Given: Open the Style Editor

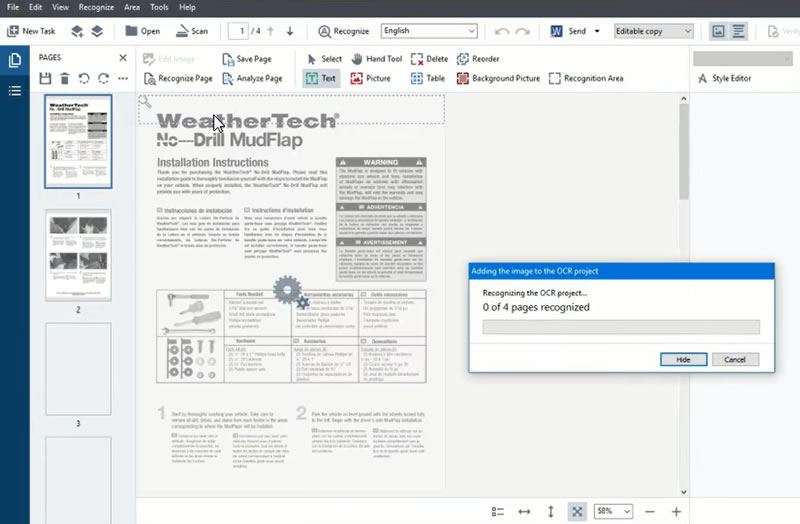Looking at the screenshot, I should 724,79.
